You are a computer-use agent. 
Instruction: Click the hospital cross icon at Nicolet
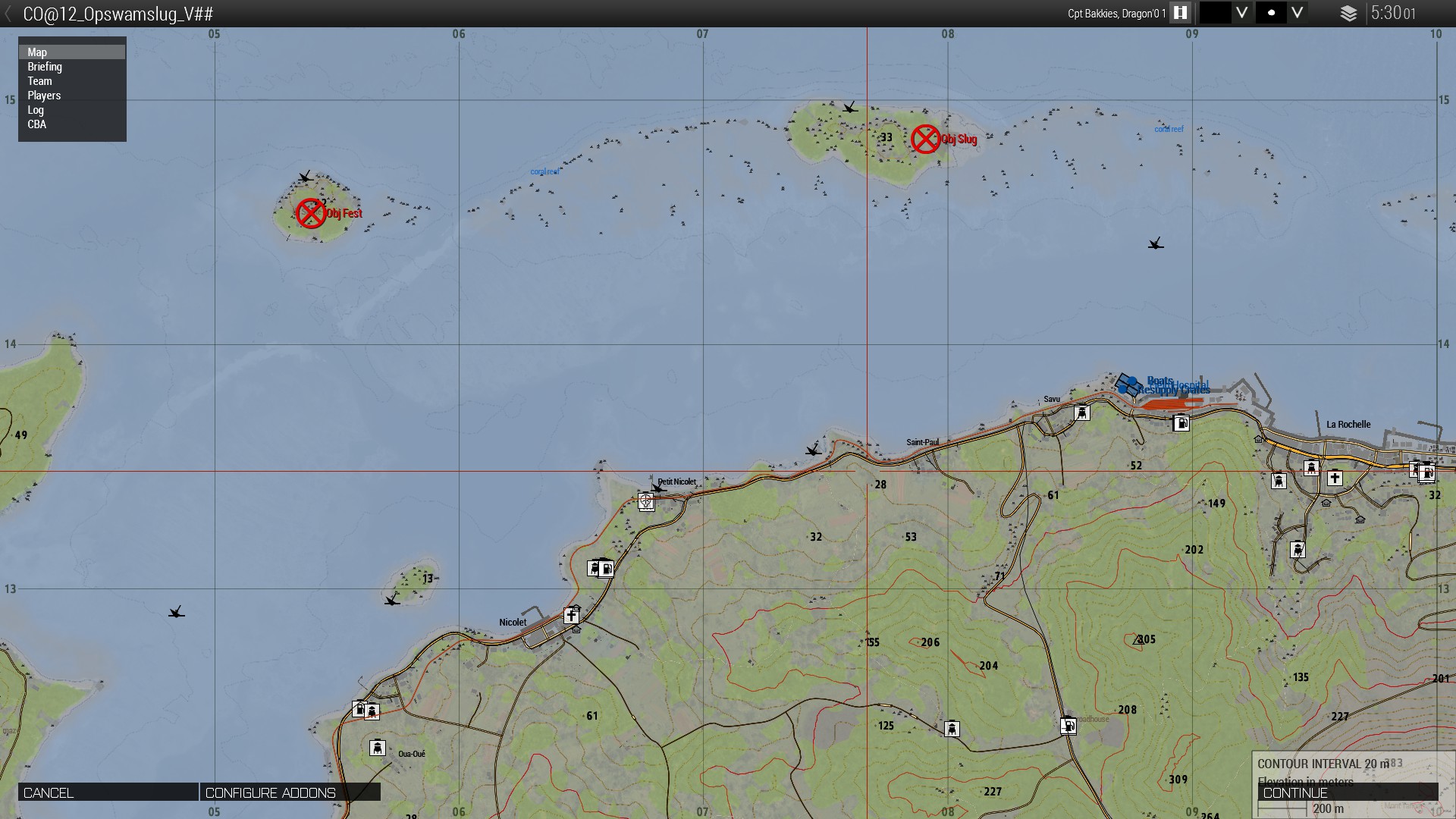(x=571, y=616)
